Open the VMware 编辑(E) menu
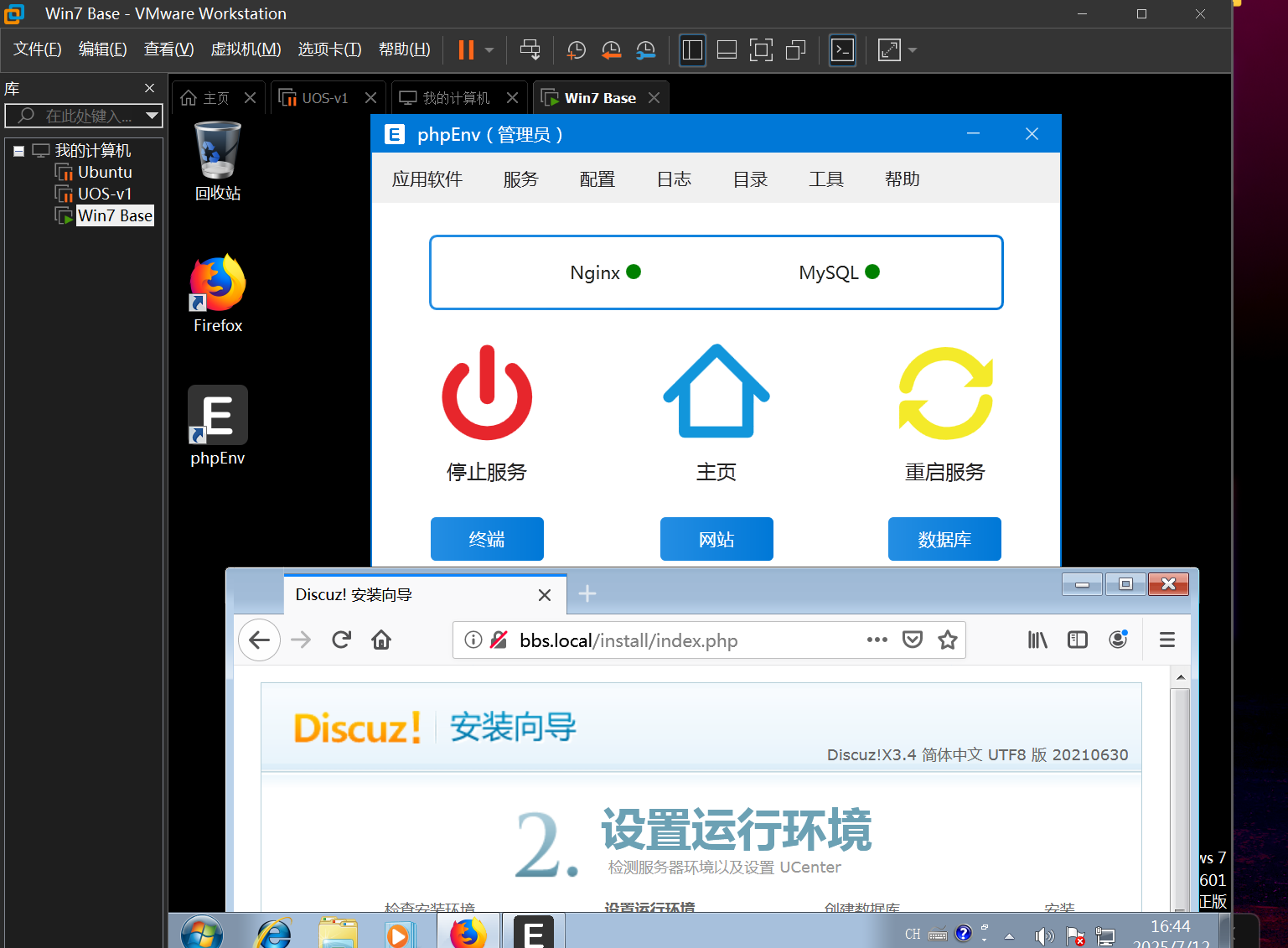 point(102,49)
